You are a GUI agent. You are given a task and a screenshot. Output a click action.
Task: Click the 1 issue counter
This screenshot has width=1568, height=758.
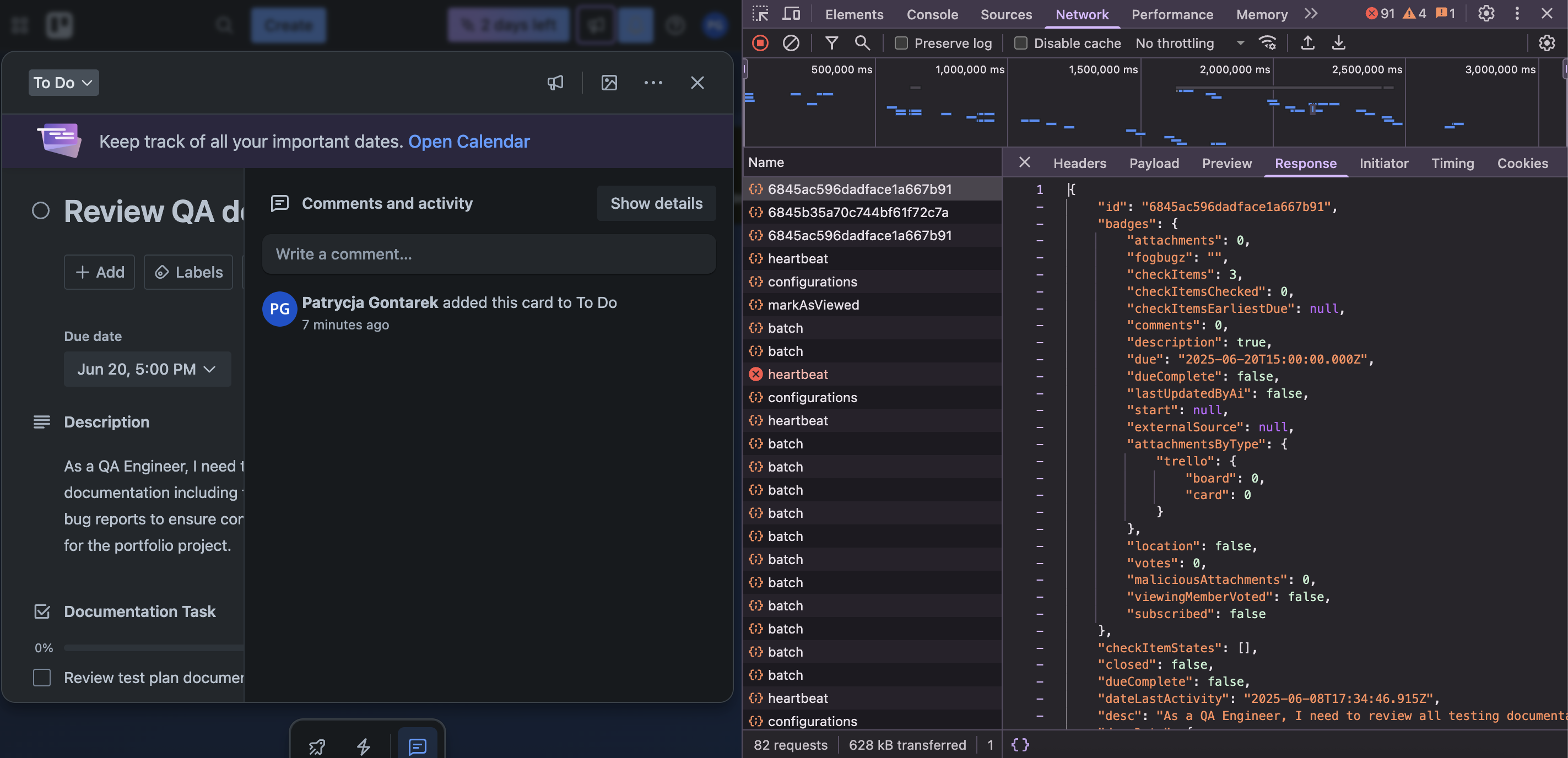(1445, 13)
